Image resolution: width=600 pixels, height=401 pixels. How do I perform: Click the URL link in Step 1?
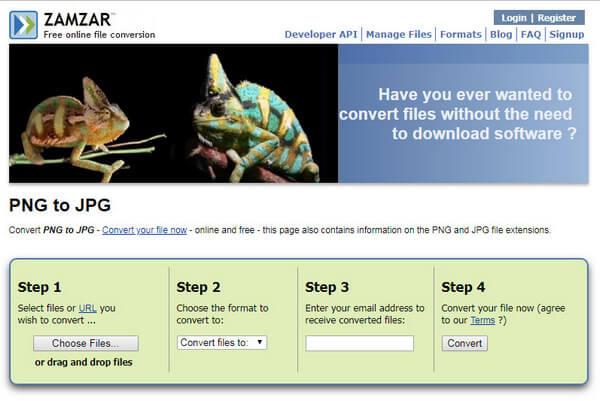(87, 308)
